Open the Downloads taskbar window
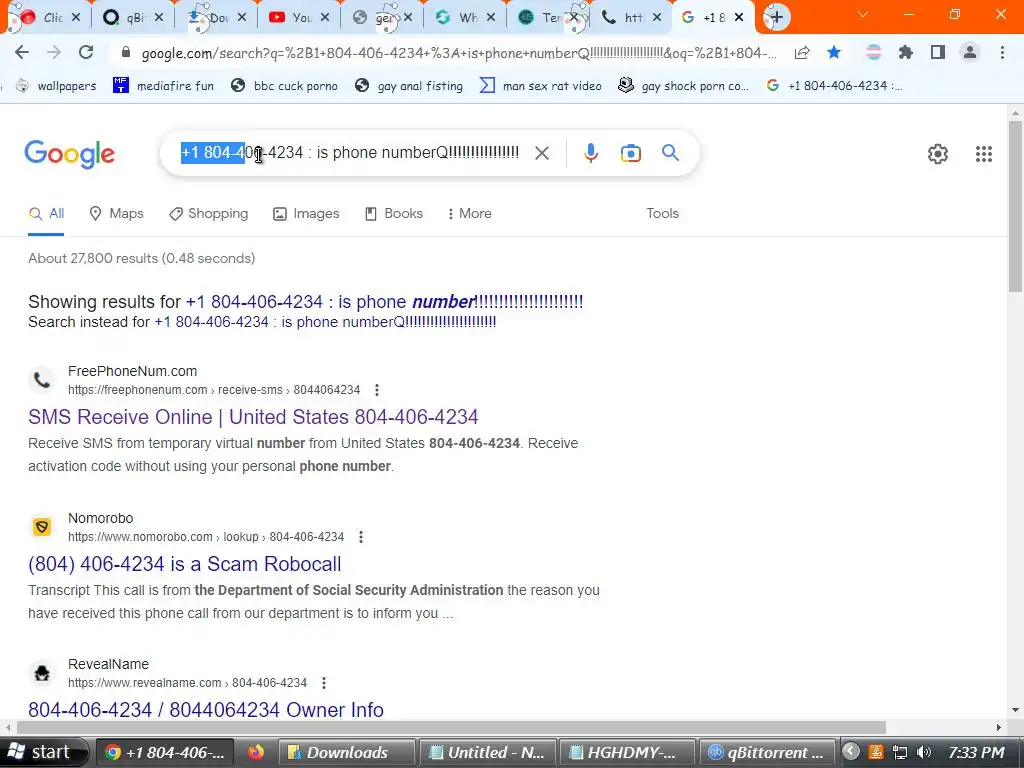The width and height of the screenshot is (1024, 768). [346, 752]
